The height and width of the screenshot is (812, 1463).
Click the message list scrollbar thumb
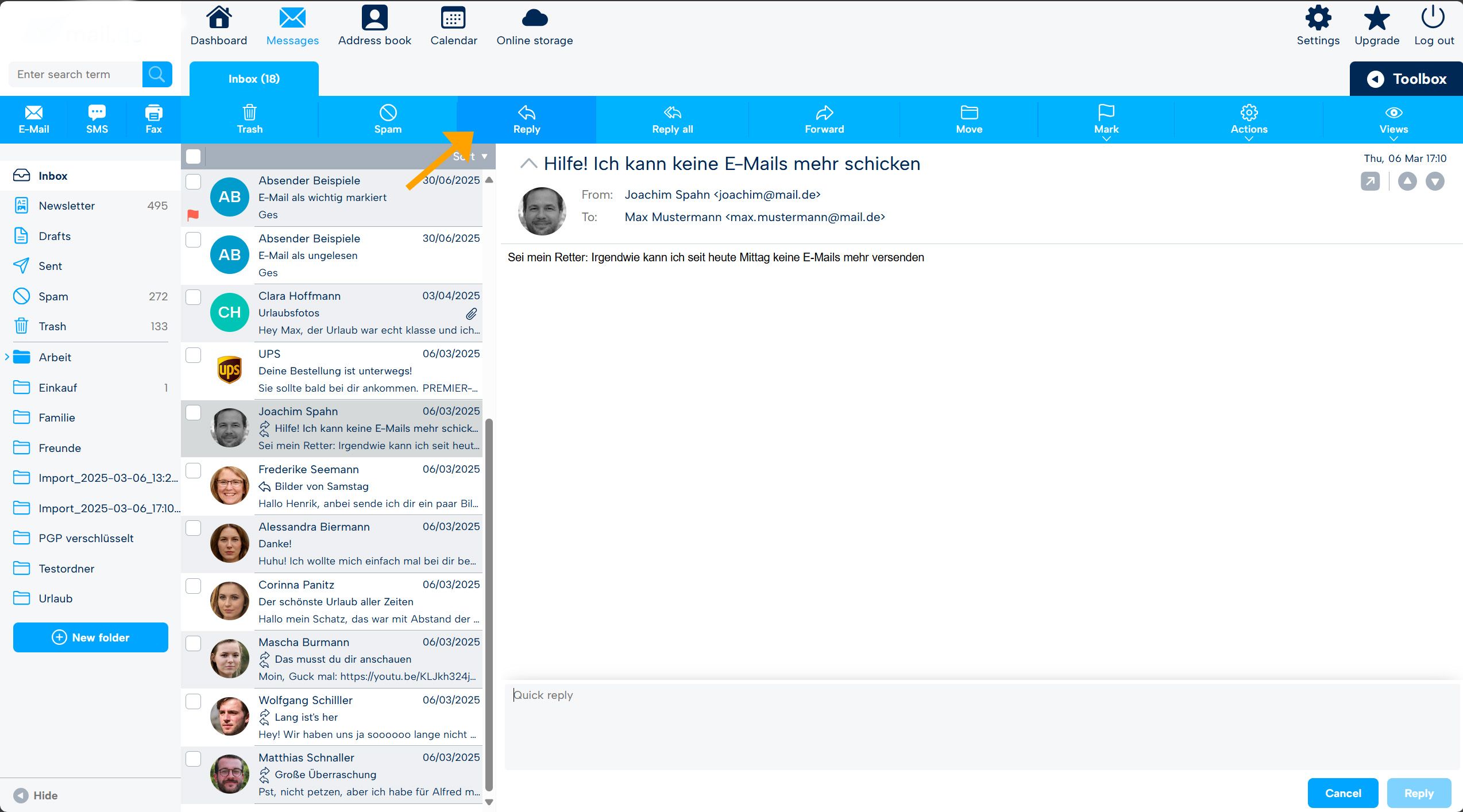tap(489, 605)
